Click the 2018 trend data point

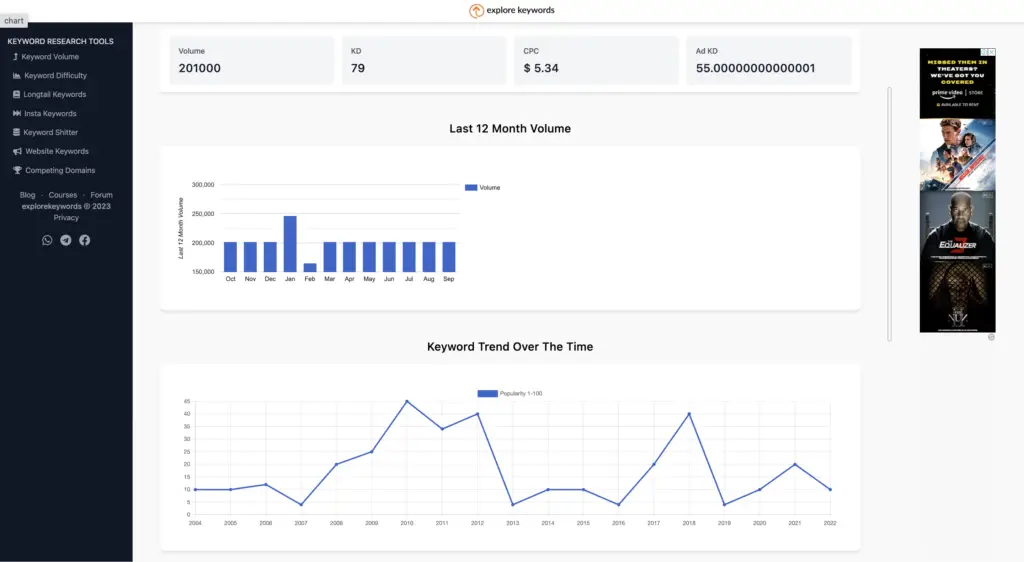689,414
